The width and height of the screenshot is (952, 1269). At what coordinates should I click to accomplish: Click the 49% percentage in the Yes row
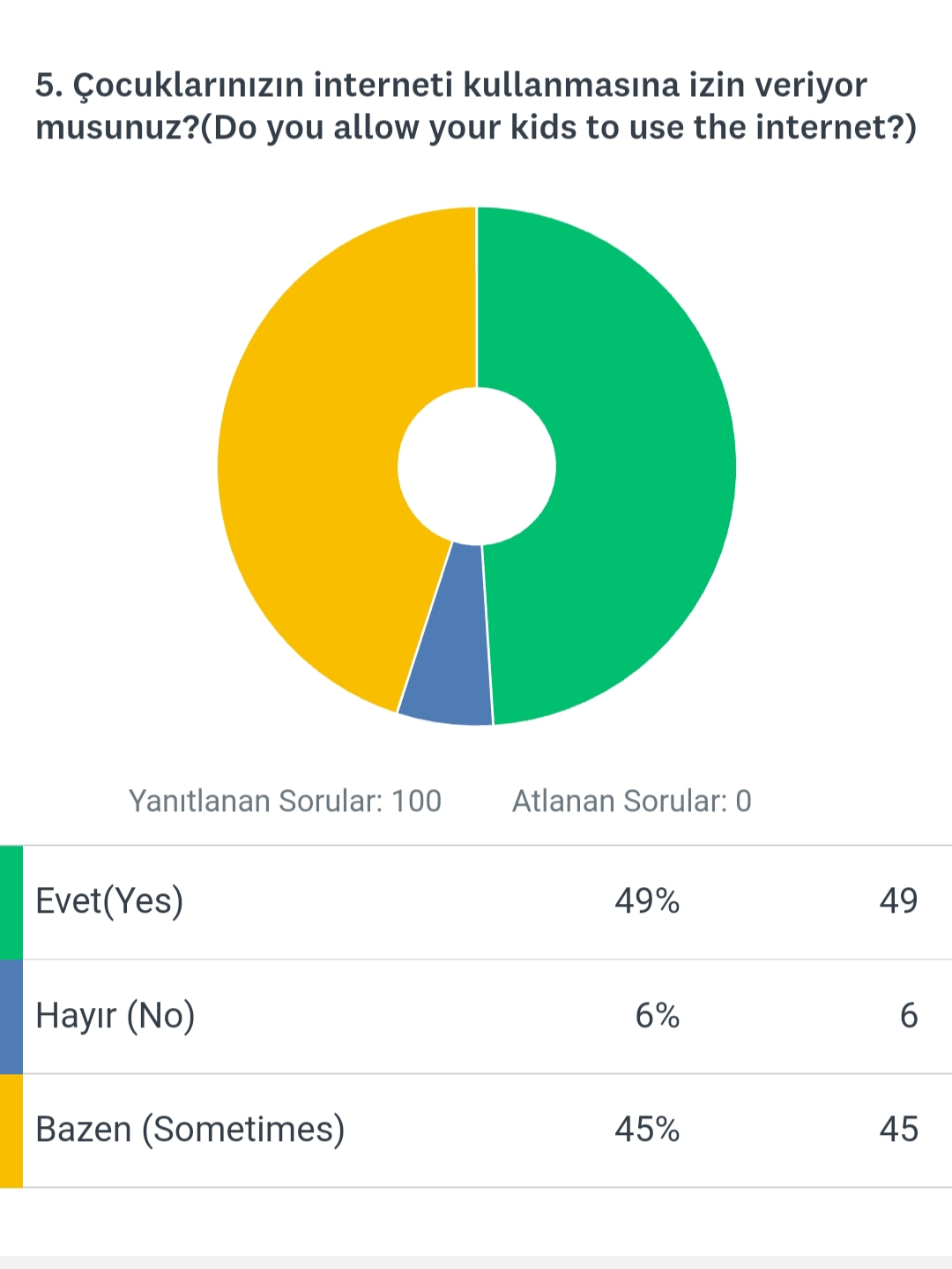(647, 901)
